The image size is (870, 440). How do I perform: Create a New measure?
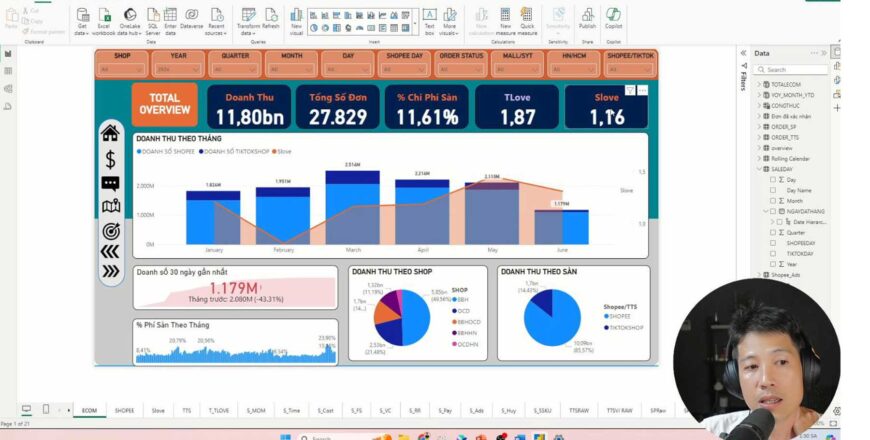coord(505,22)
